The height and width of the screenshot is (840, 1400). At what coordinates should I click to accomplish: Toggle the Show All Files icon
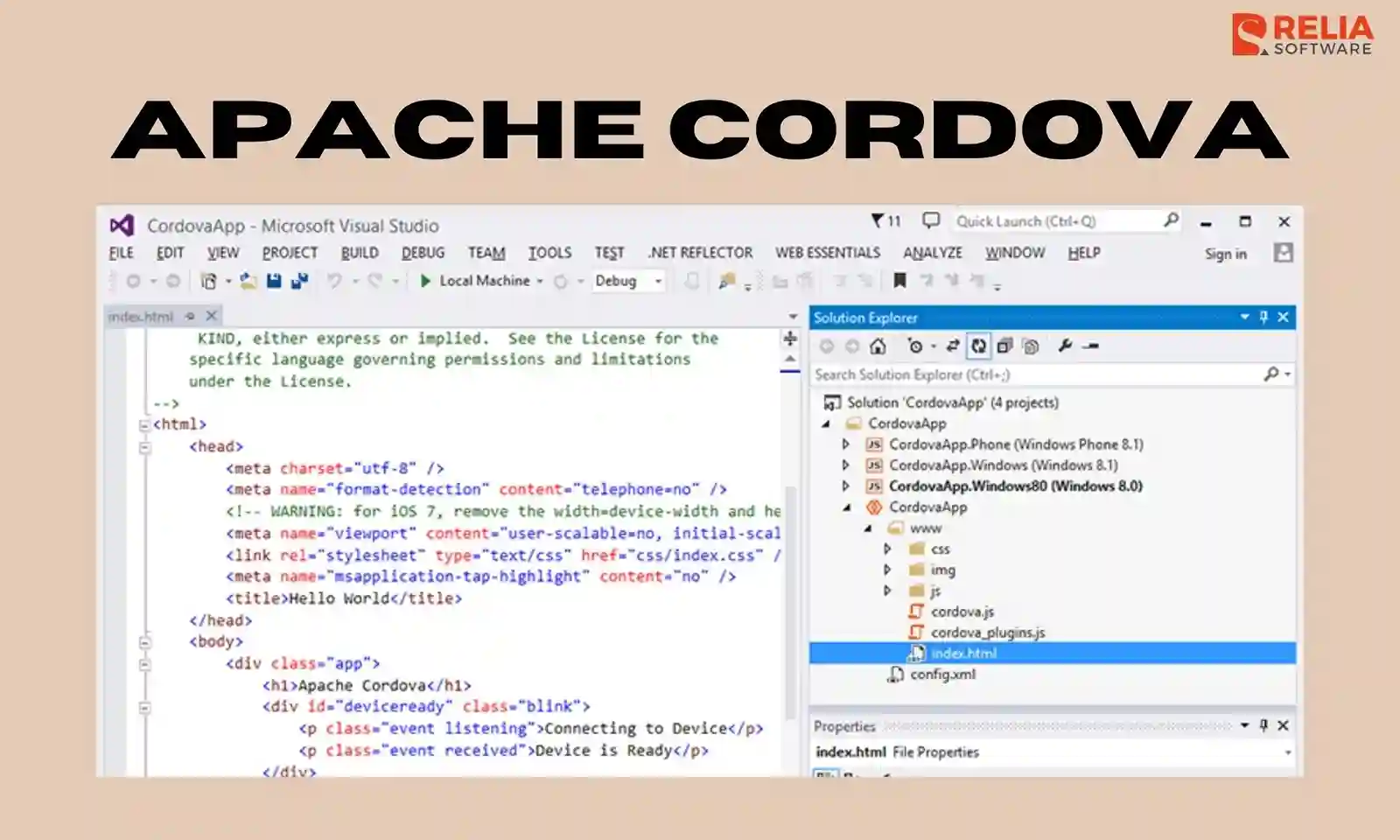point(1031,346)
